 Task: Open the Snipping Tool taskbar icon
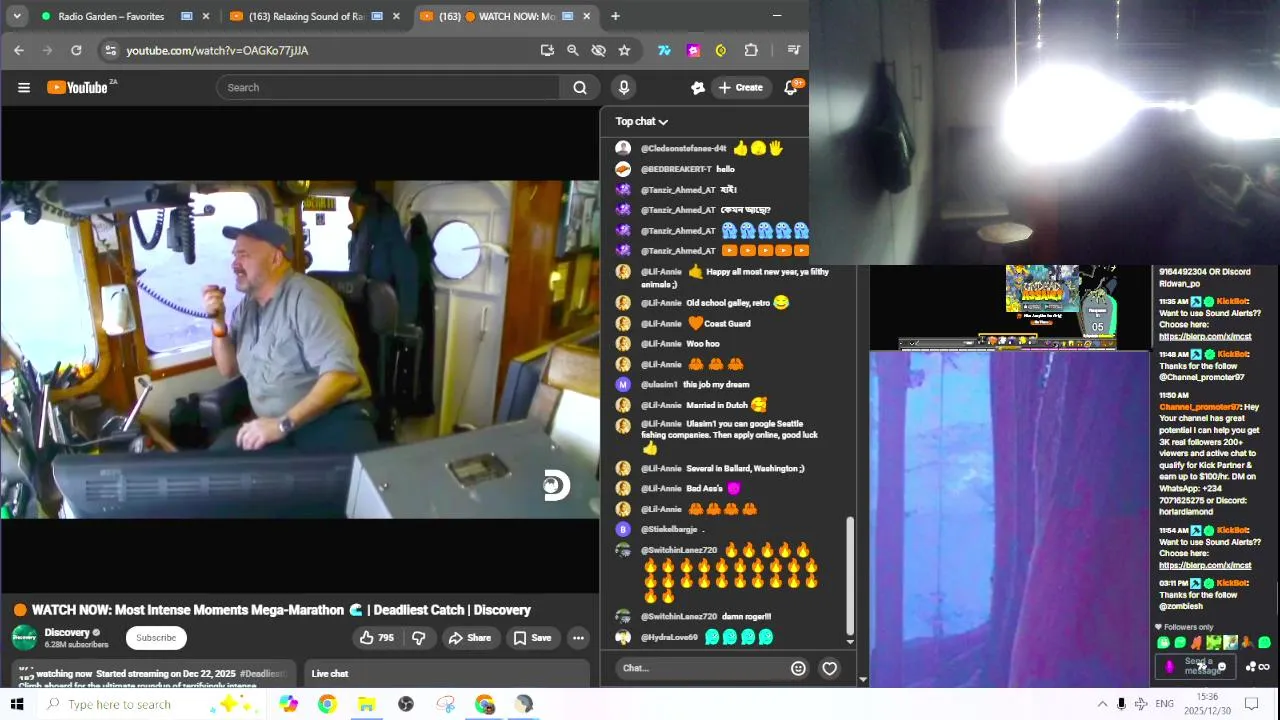pyautogui.click(x=446, y=704)
